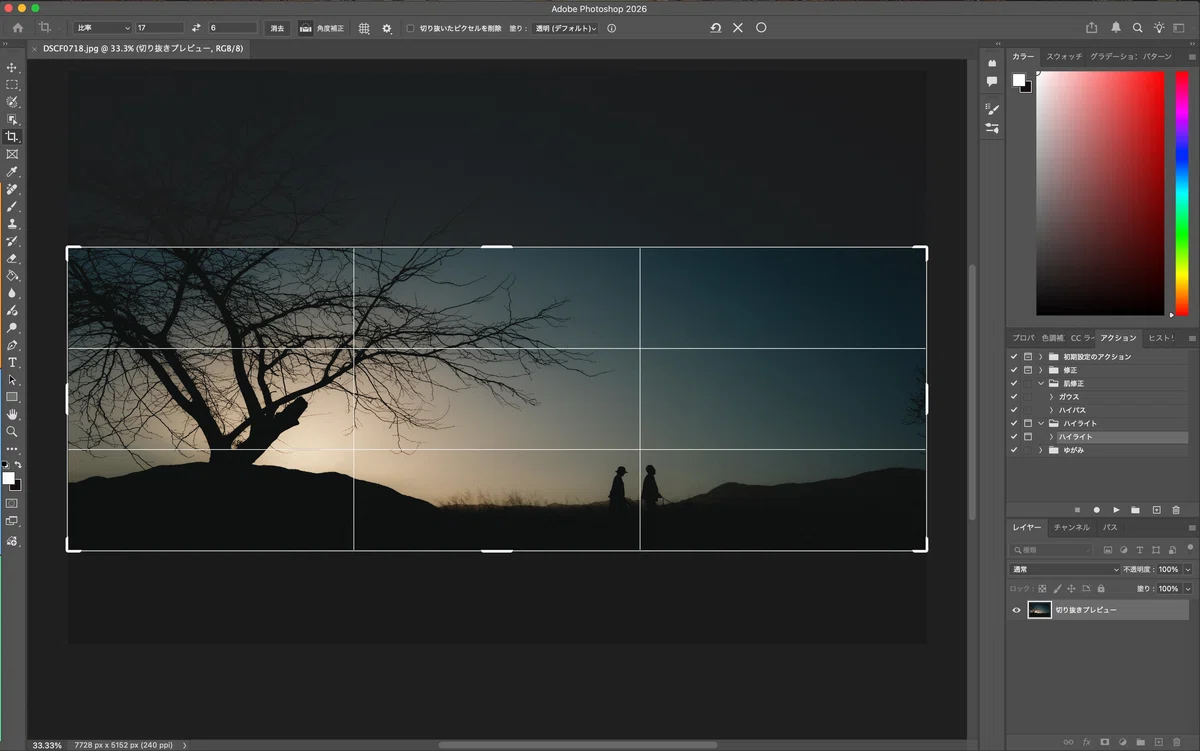
Task: Open the layer blend mode 通常 dropdown
Action: (1065, 569)
